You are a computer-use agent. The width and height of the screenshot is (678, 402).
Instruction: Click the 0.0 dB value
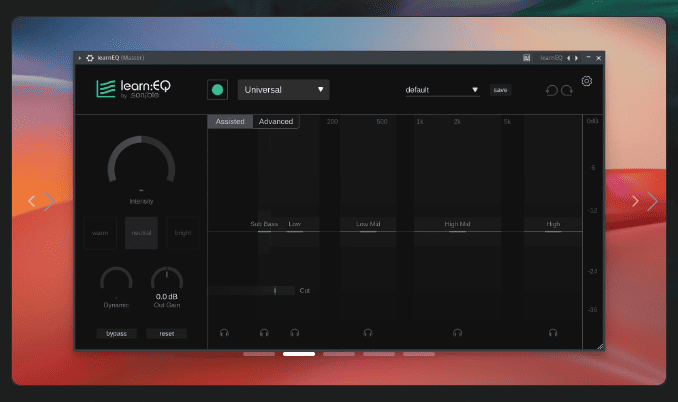[167, 297]
